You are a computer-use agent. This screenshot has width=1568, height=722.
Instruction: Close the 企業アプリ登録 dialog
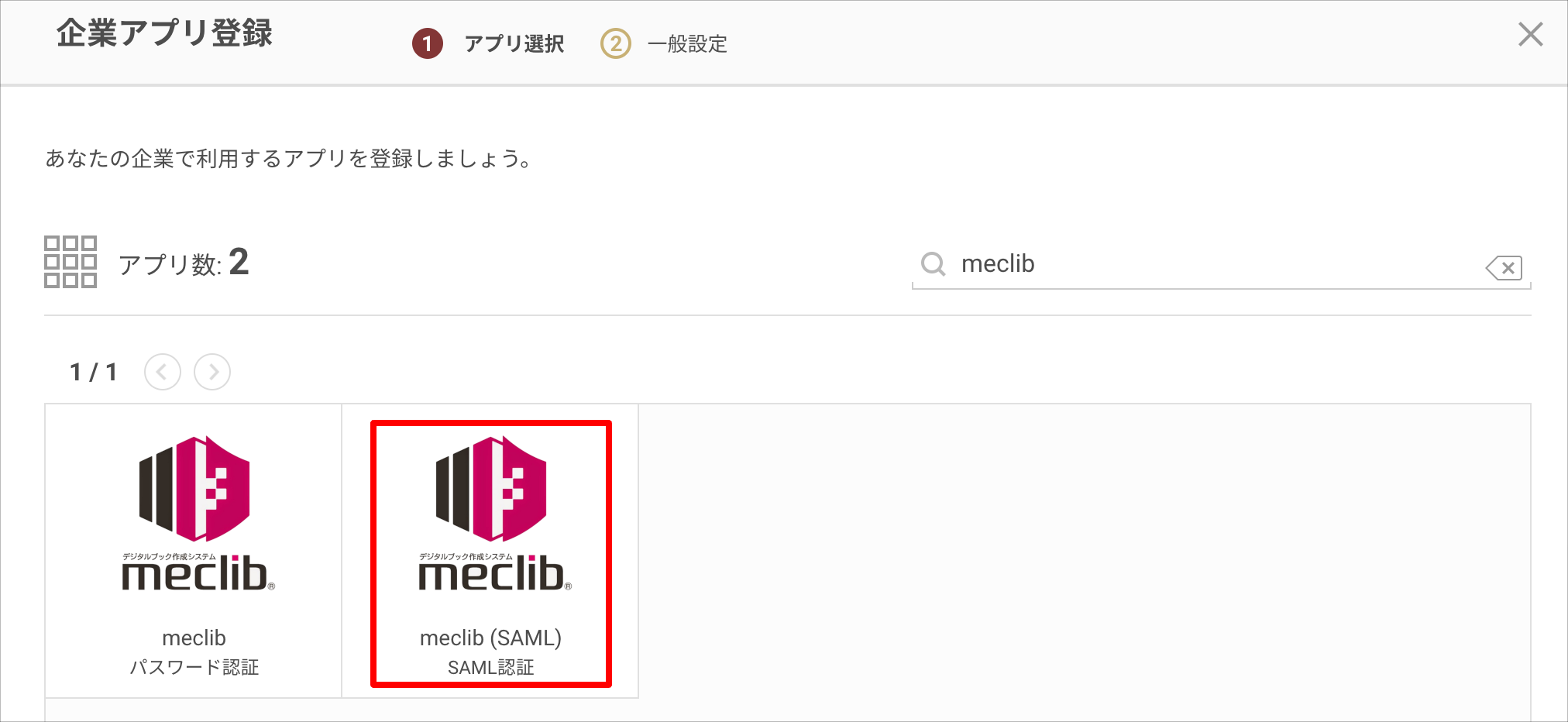click(1530, 34)
